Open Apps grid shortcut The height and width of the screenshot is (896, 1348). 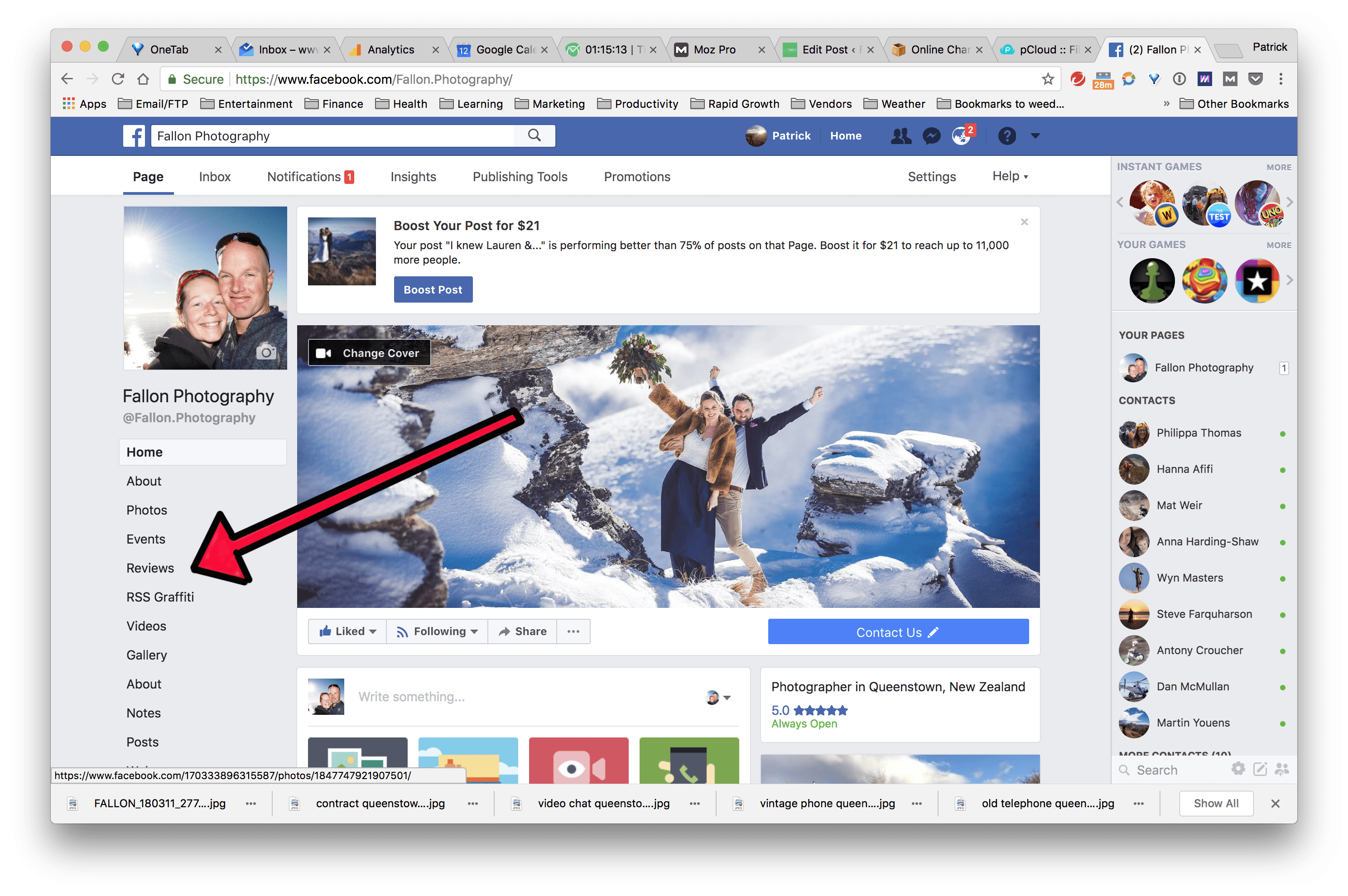[x=85, y=104]
